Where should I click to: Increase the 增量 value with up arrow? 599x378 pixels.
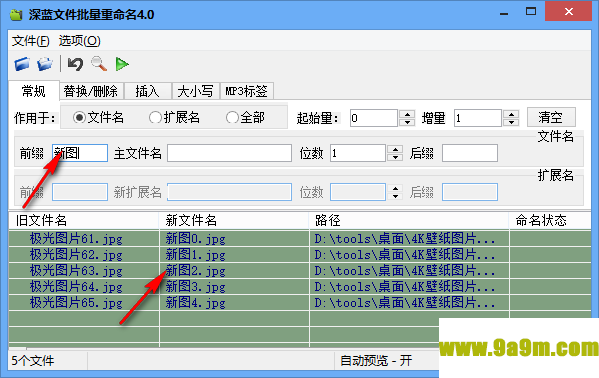pos(511,114)
